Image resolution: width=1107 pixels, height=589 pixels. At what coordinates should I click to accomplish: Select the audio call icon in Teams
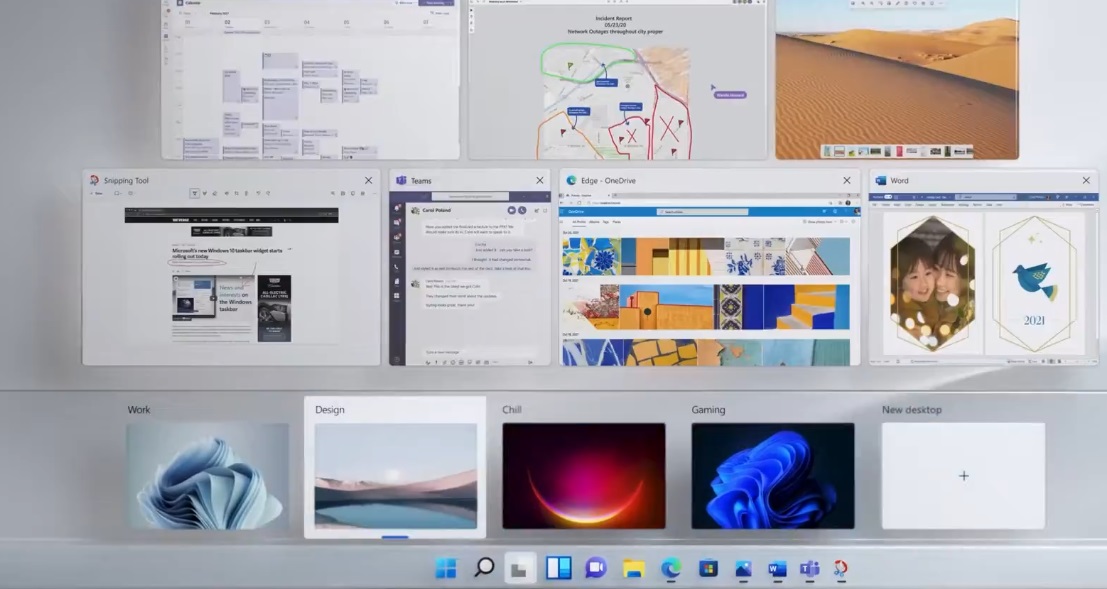click(x=522, y=210)
